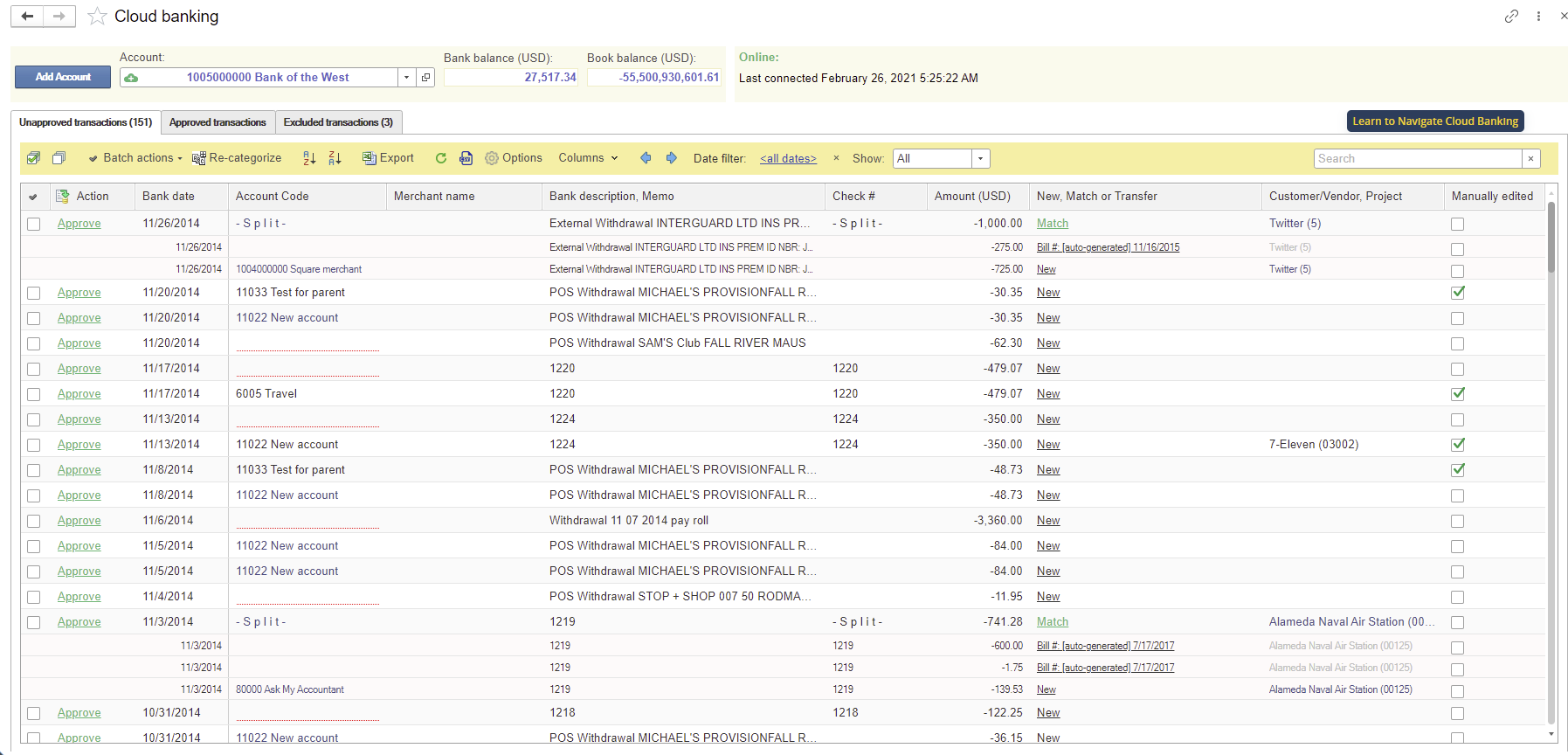Click the Add Account button
Image resolution: width=1568 pixels, height=755 pixels.
63,77
